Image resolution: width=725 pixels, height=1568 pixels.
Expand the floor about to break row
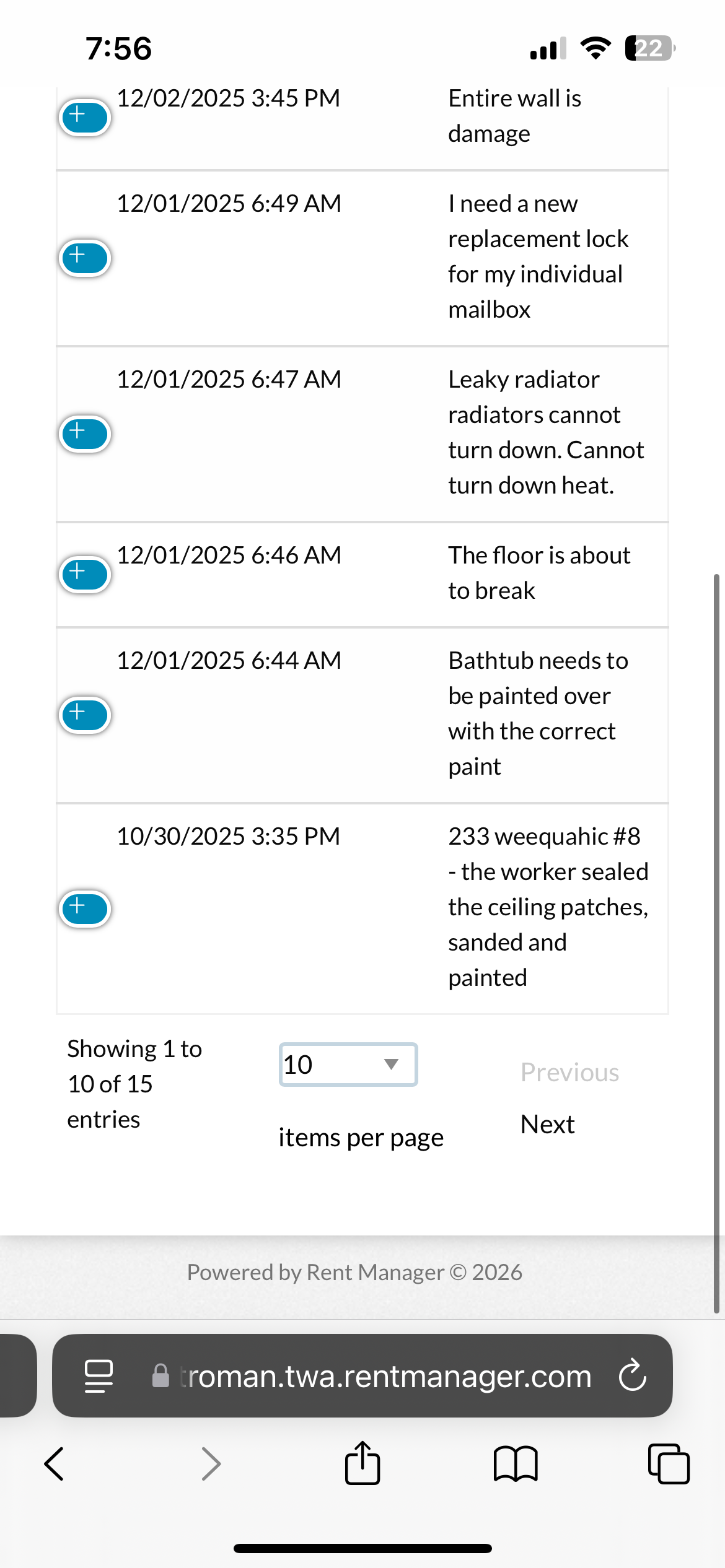click(85, 574)
